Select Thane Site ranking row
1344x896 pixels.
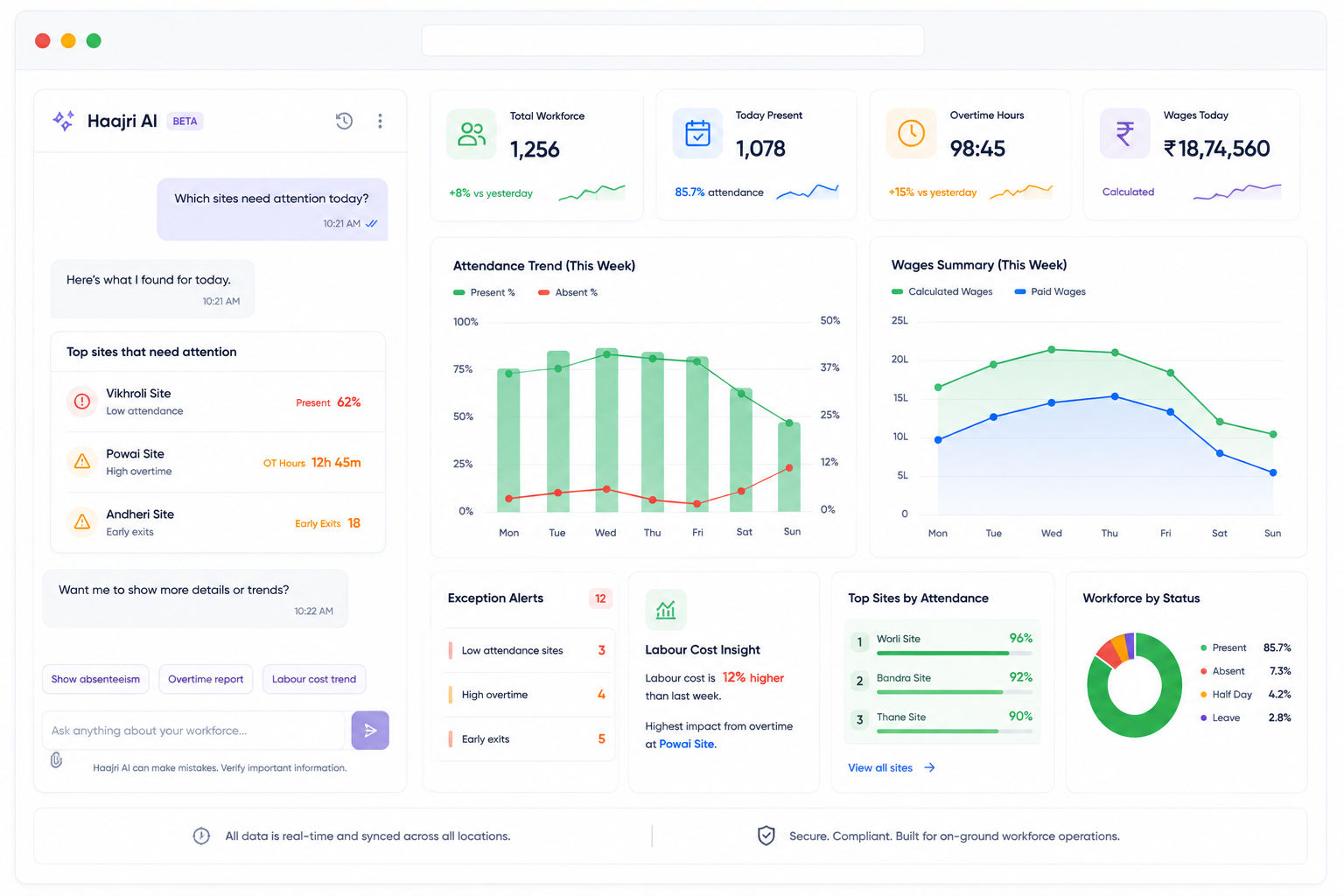point(942,719)
